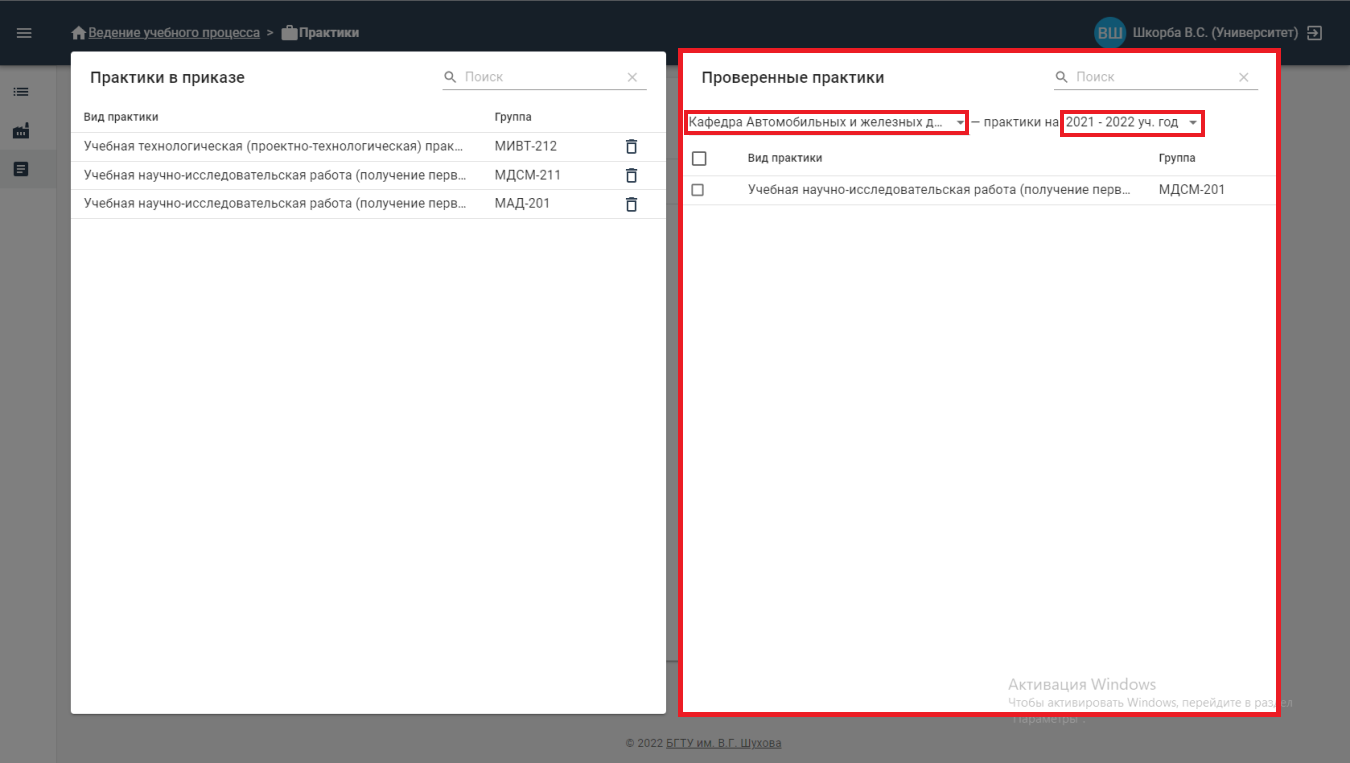The width and height of the screenshot is (1350, 763).
Task: Click Вид практики header in left table
Action: click(x=121, y=117)
